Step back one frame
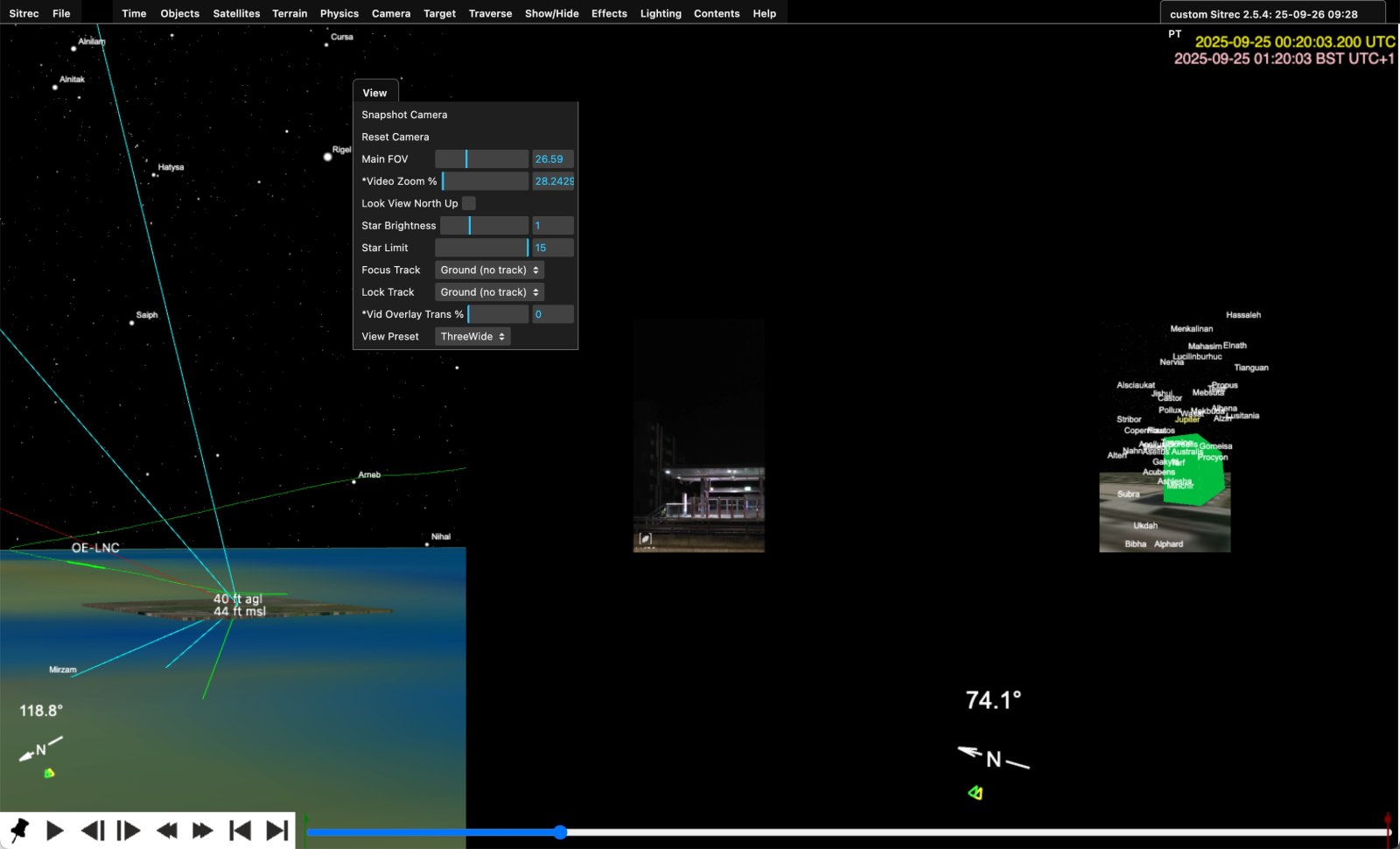Screen dimensions: 1400x849 click(x=92, y=830)
